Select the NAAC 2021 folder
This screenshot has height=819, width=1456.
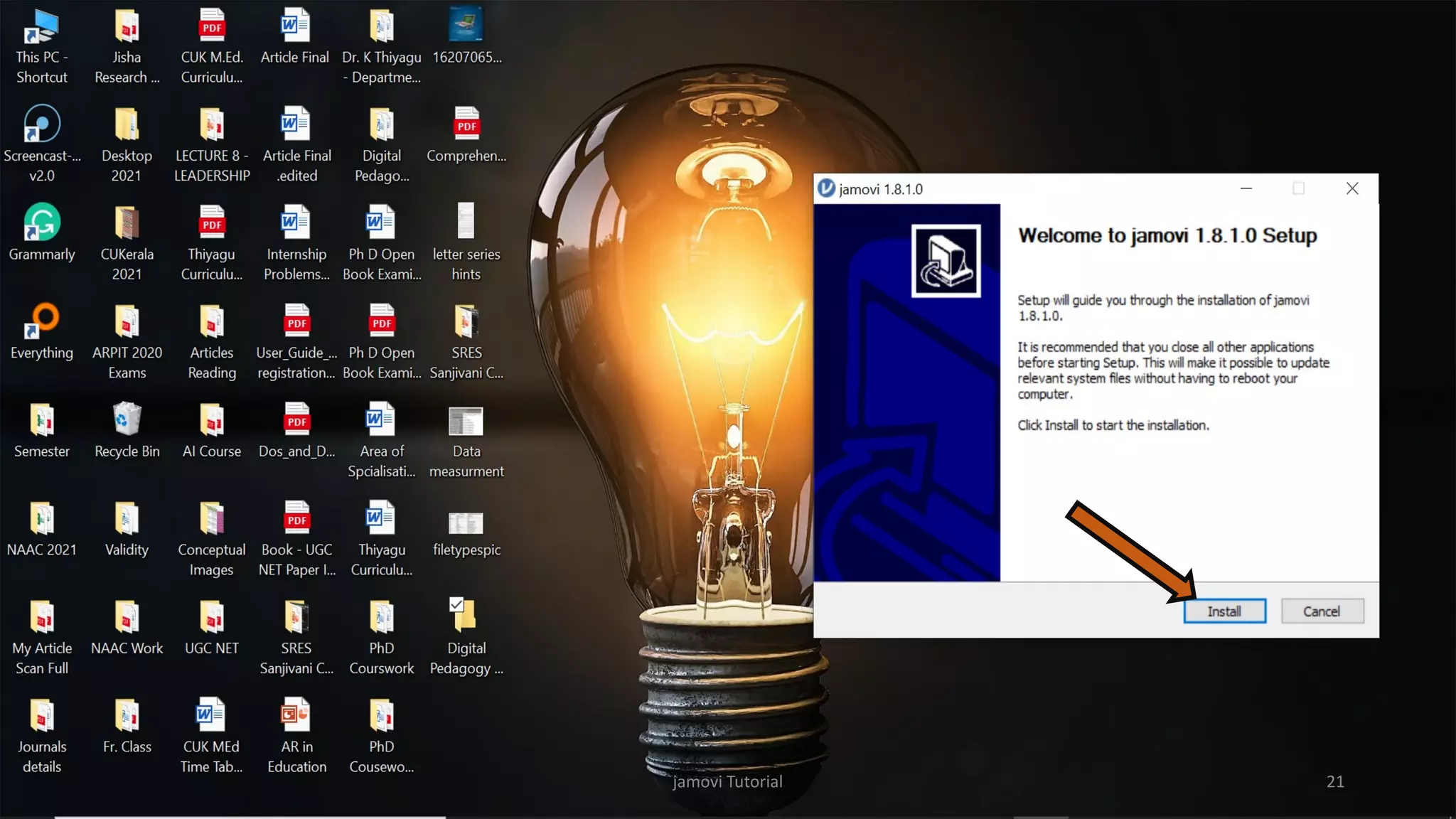(41, 520)
